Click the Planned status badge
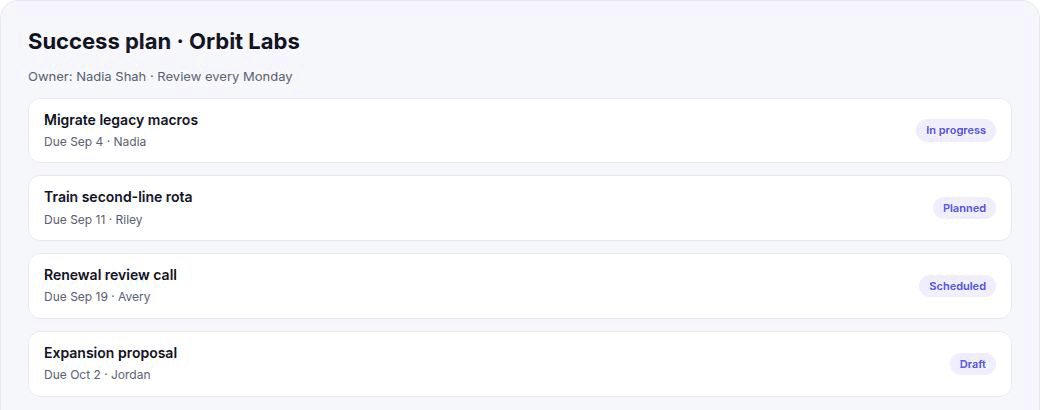The height and width of the screenshot is (410, 1040). tap(964, 208)
